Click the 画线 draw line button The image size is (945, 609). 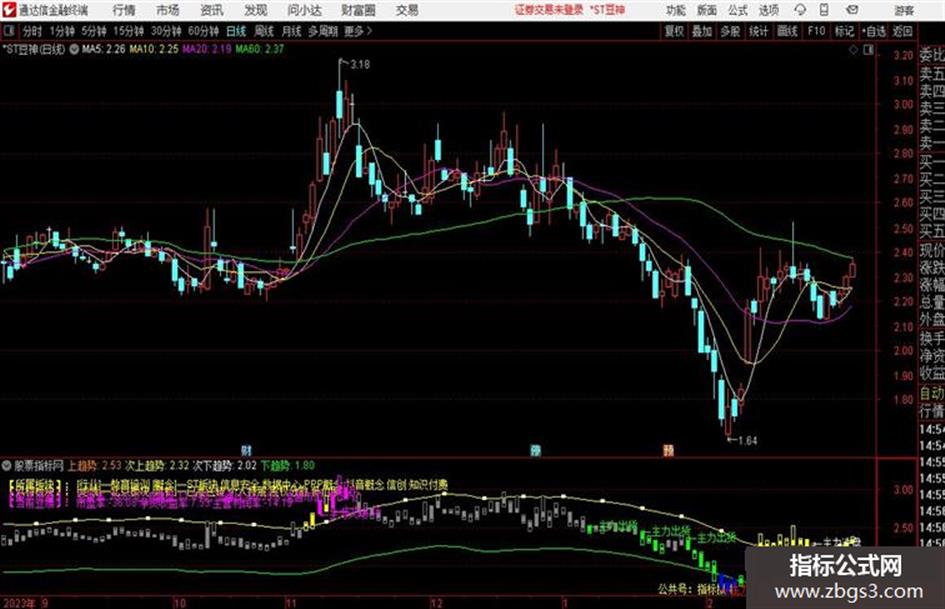(x=787, y=31)
